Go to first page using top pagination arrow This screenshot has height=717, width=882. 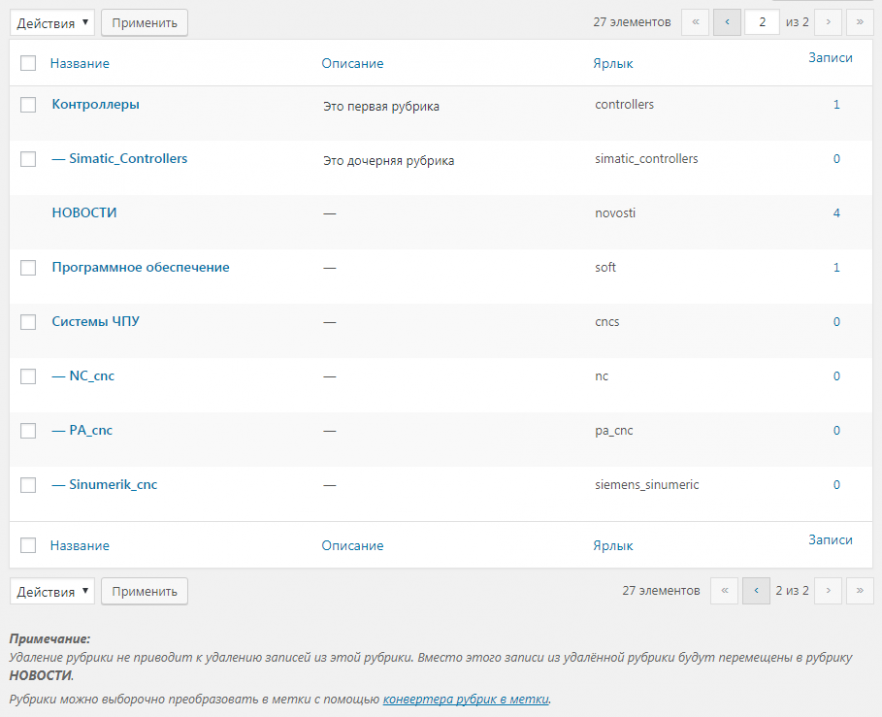click(x=695, y=22)
